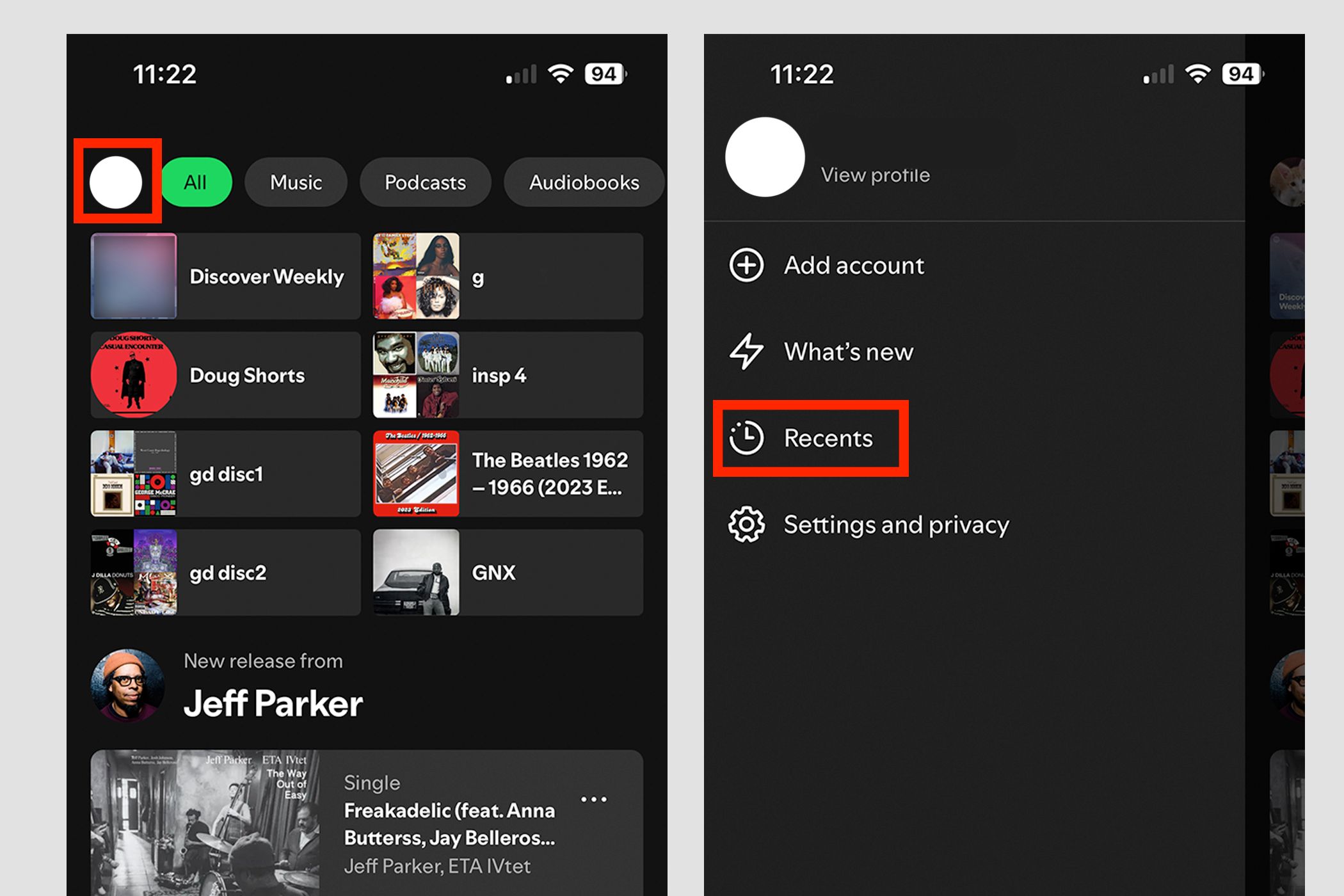Select the All filter tab
The height and width of the screenshot is (896, 1344).
(x=195, y=182)
